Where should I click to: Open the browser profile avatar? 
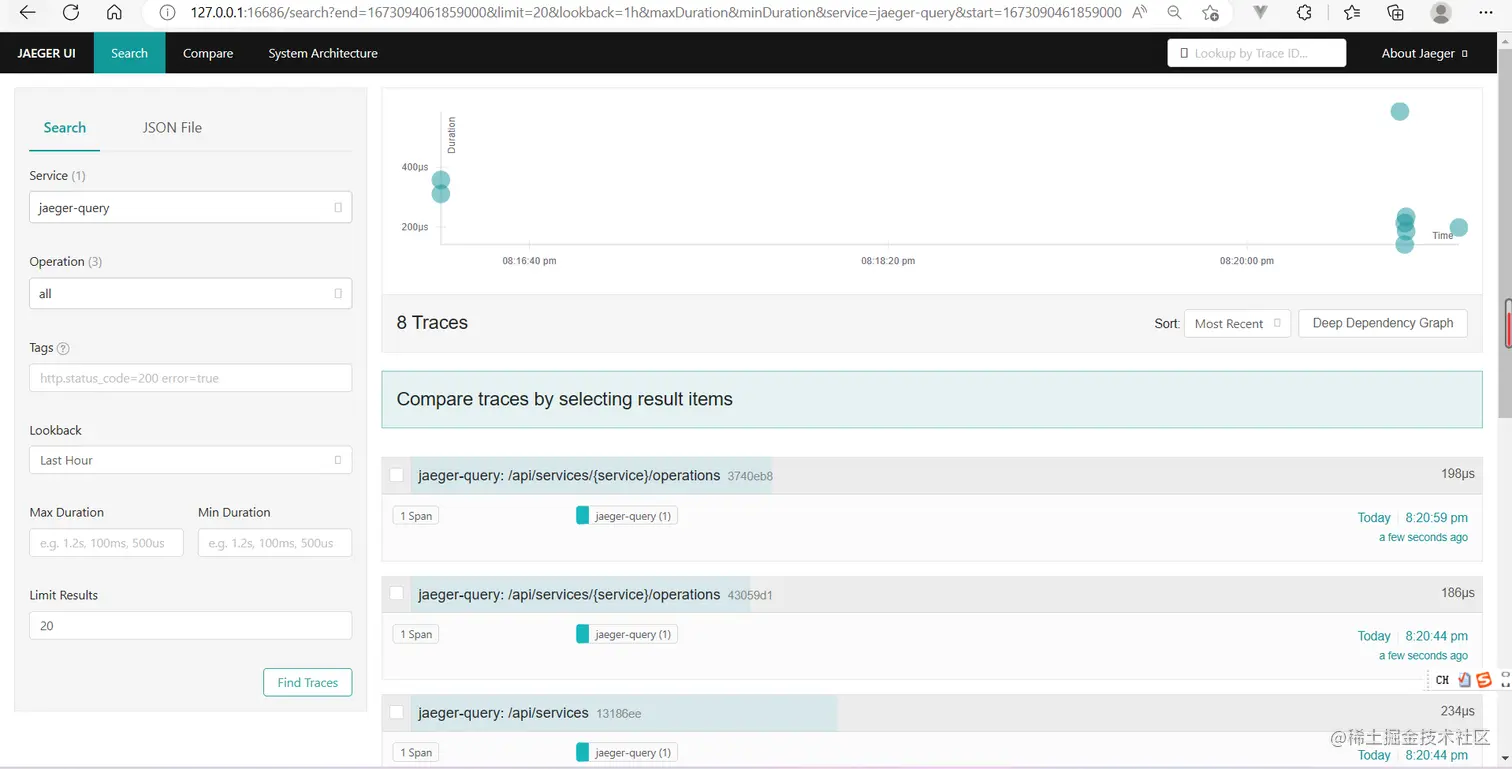click(1441, 13)
